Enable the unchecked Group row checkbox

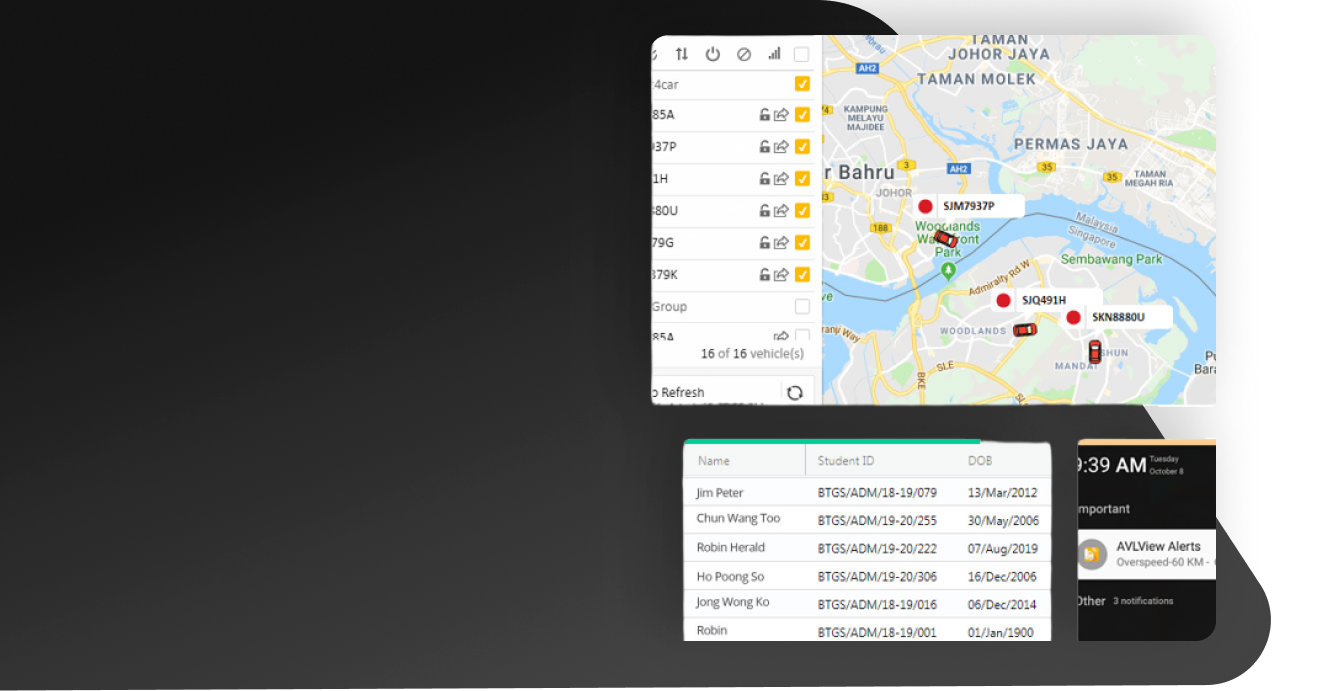pos(801,306)
